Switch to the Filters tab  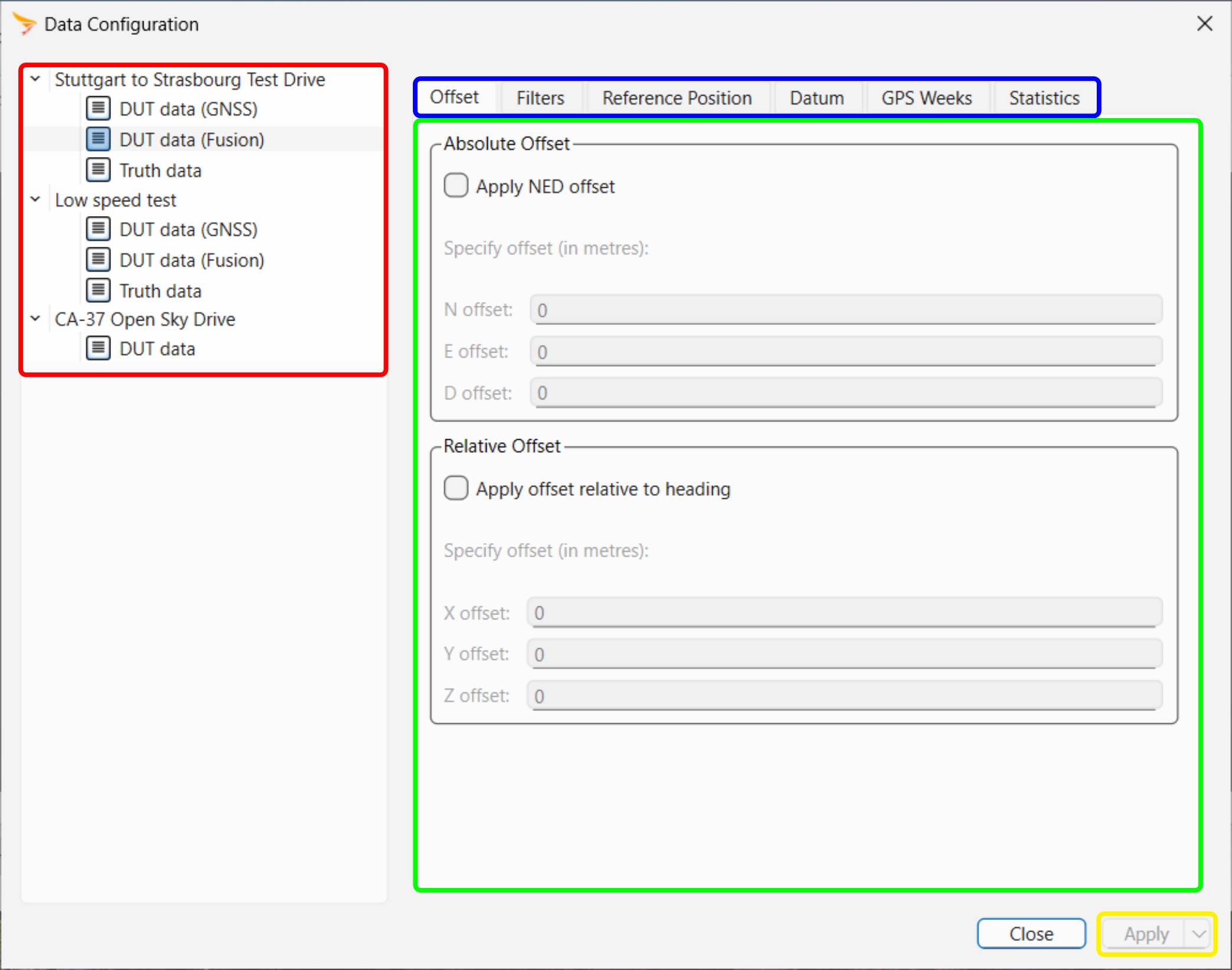coord(540,98)
